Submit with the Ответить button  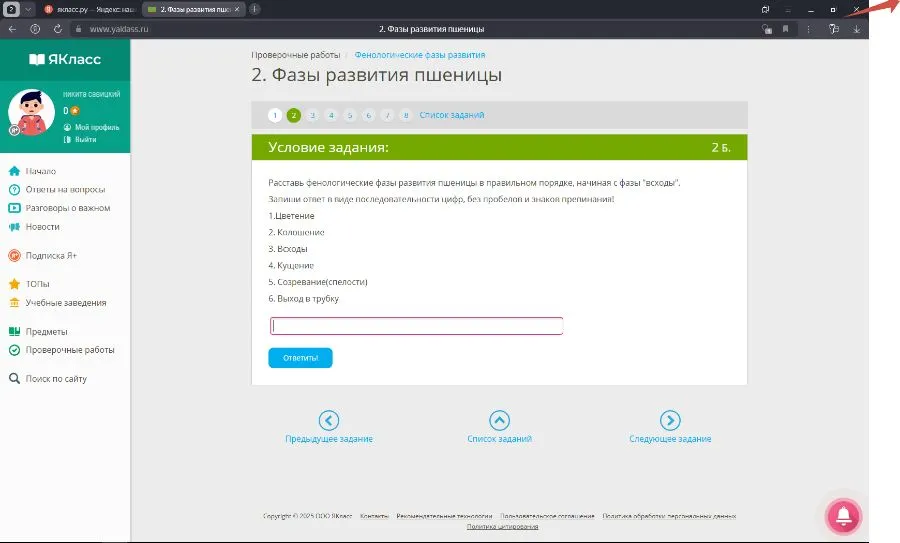coord(300,358)
